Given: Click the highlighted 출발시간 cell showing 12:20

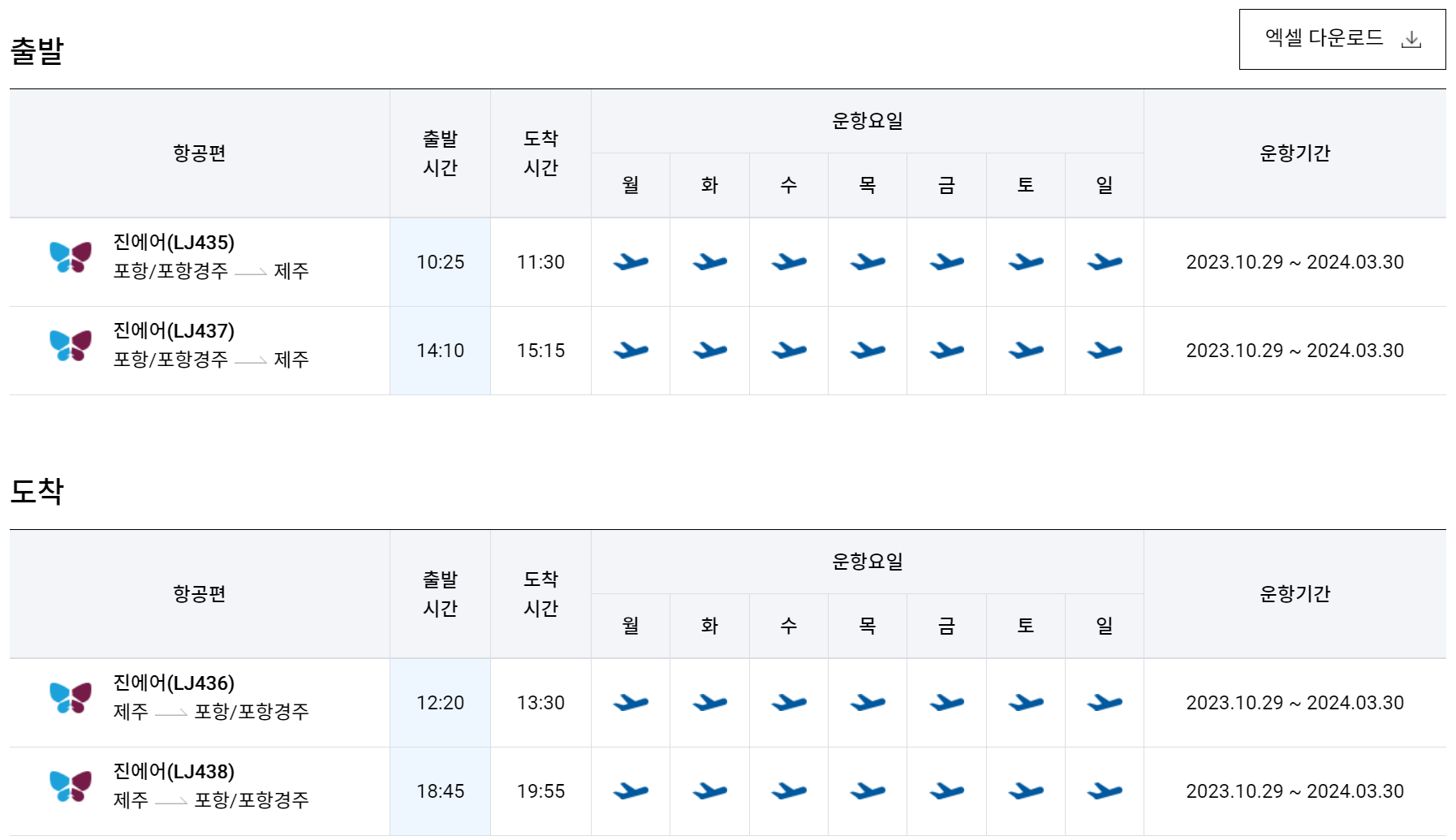Looking at the screenshot, I should tap(440, 703).
